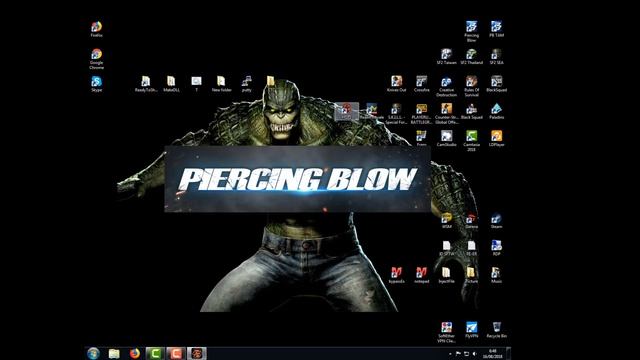Viewport: 640px width, 360px height.
Task: Select the LDPlayer desktop shortcut
Action: coord(496,138)
